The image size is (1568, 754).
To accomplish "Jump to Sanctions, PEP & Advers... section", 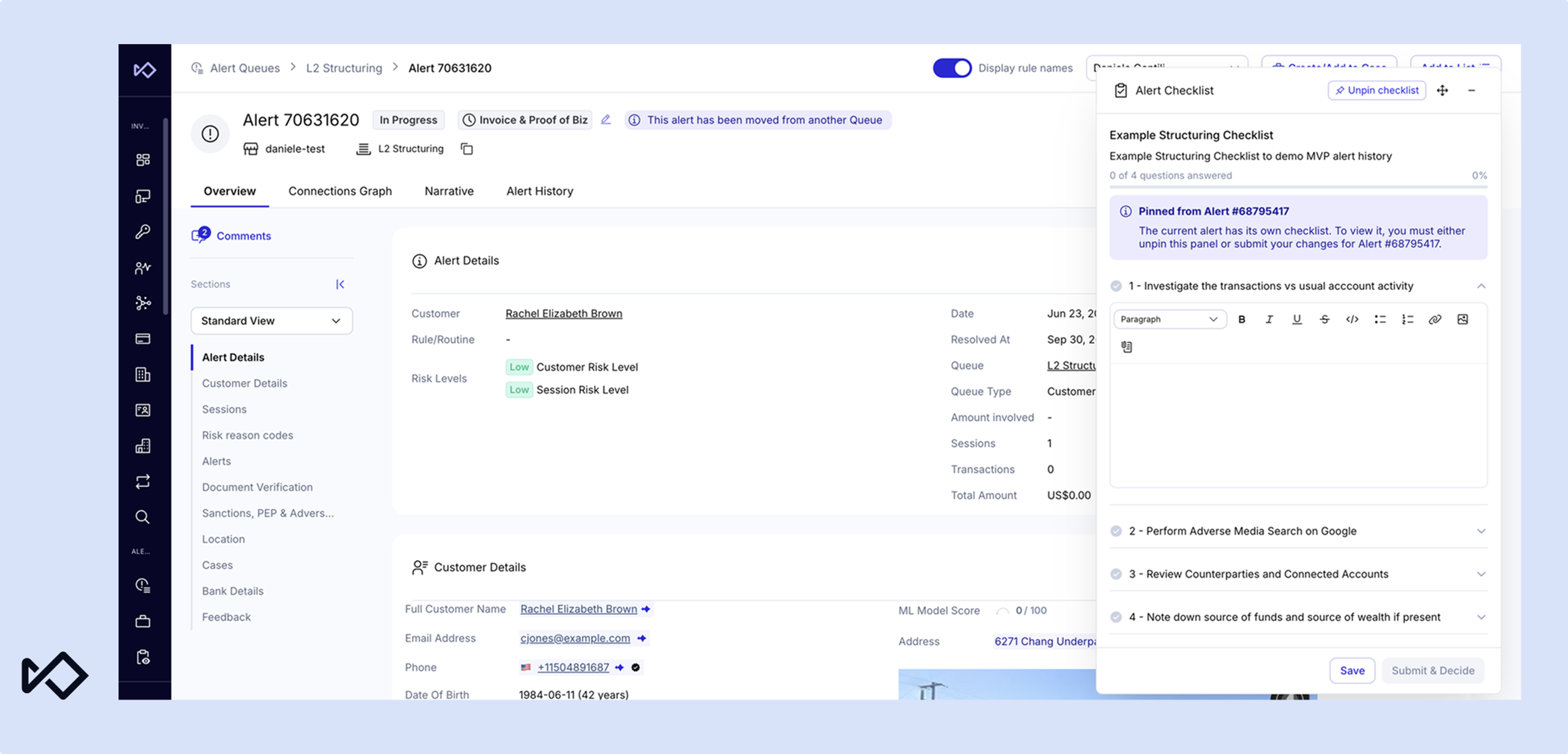I will (x=267, y=513).
